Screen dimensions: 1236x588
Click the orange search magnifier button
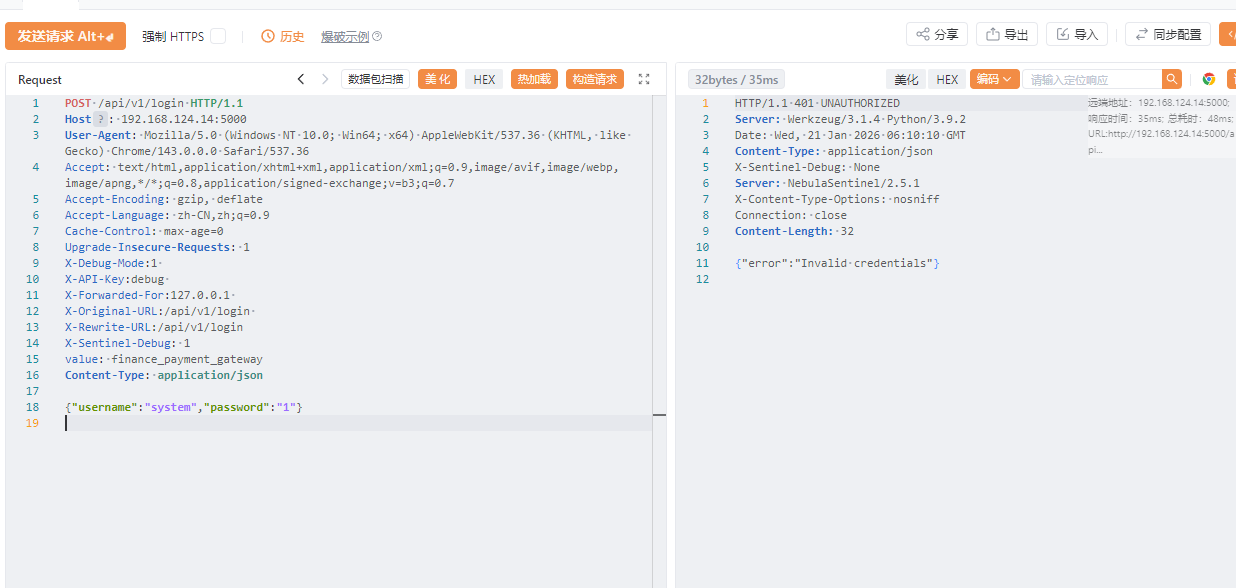[x=1172, y=79]
